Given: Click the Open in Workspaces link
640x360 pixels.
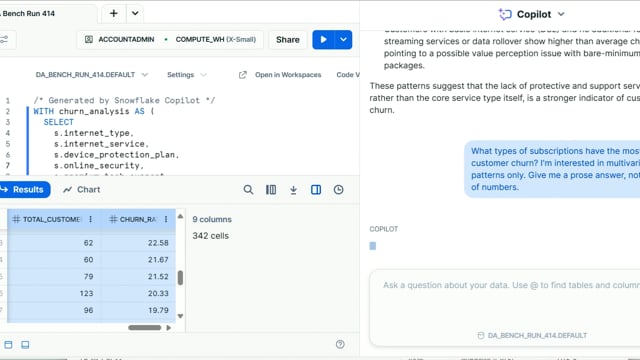Looking at the screenshot, I should pos(288,75).
